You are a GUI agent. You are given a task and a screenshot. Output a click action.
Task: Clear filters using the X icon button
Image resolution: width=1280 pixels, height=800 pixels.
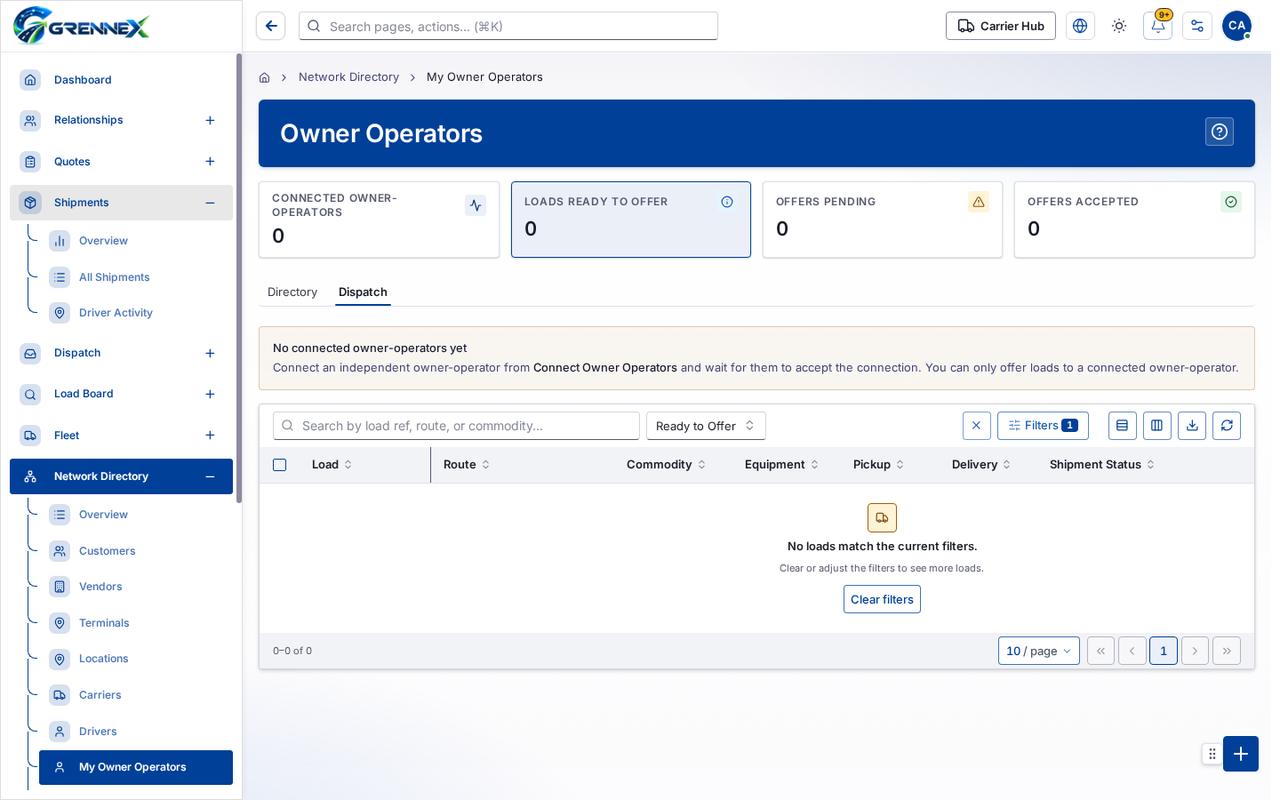977,426
